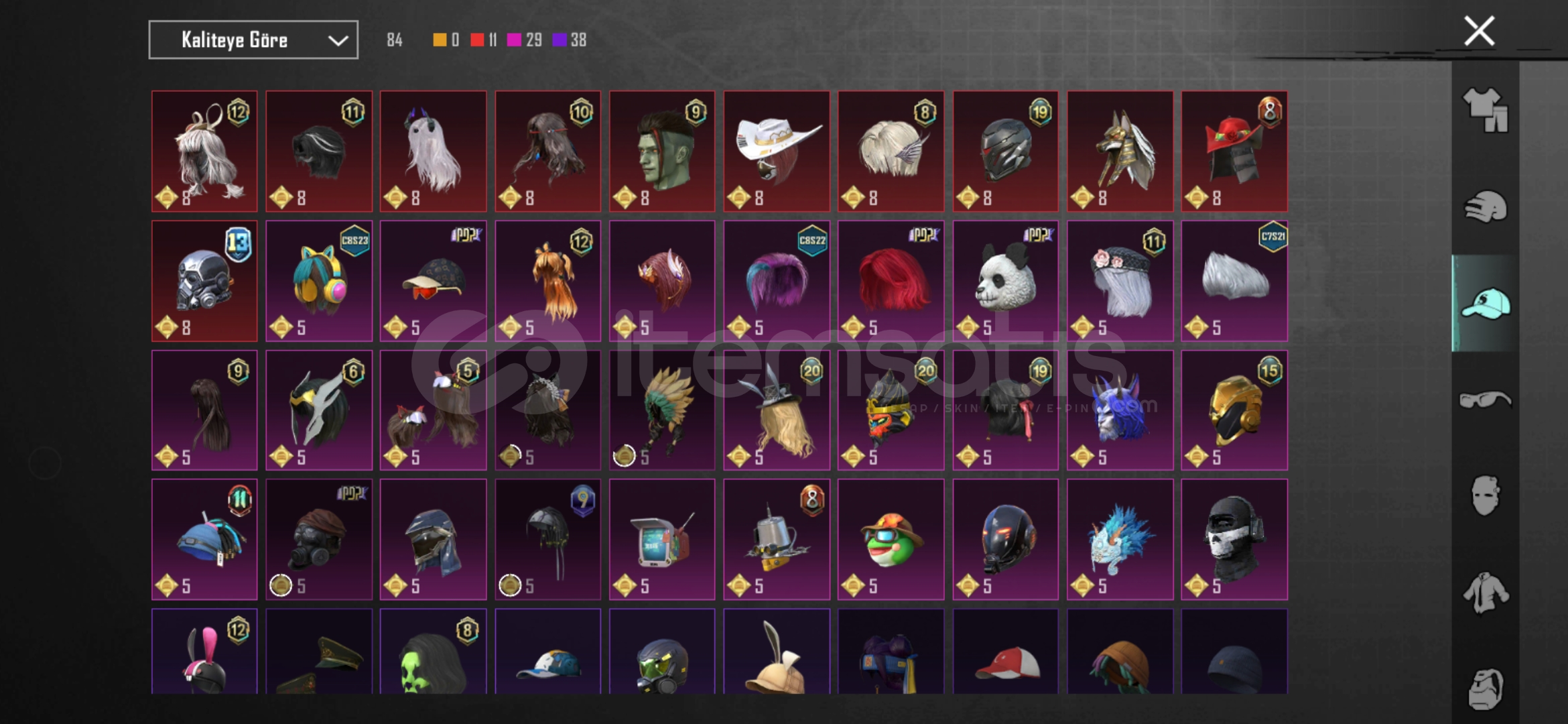The width and height of the screenshot is (1568, 724).
Task: Select the cat-ear headphones C8S23 item
Action: 319,281
